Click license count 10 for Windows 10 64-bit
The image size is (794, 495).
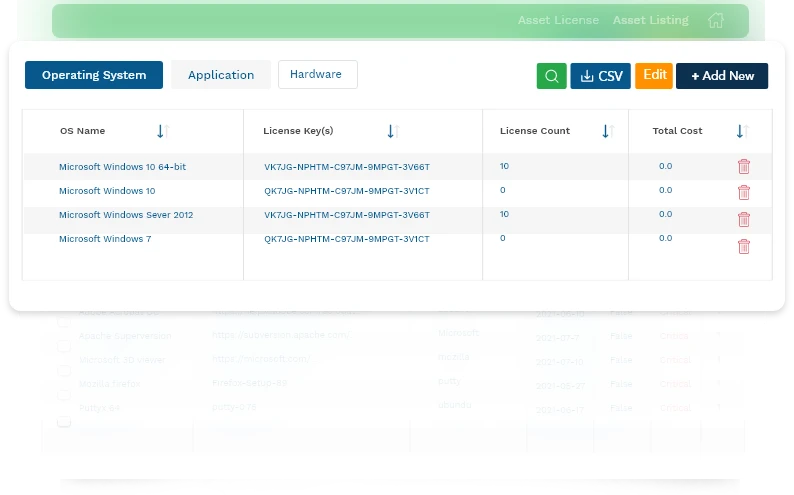(x=504, y=166)
